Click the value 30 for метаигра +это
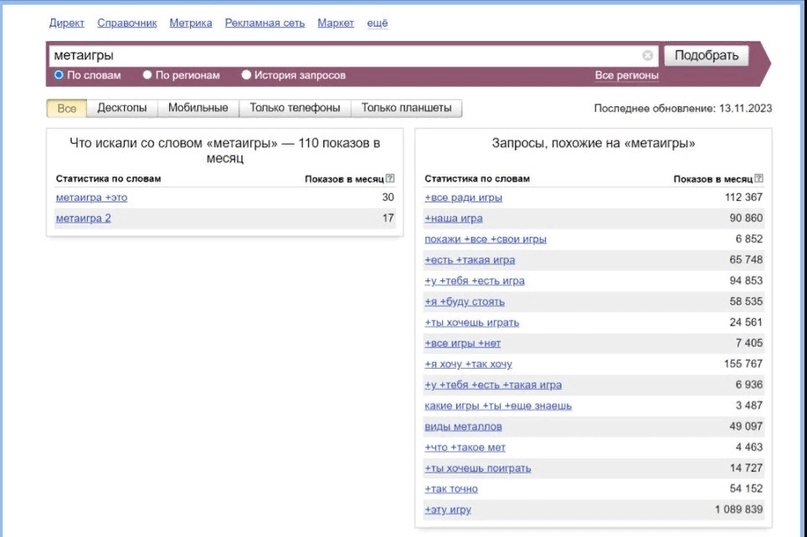 coord(388,197)
